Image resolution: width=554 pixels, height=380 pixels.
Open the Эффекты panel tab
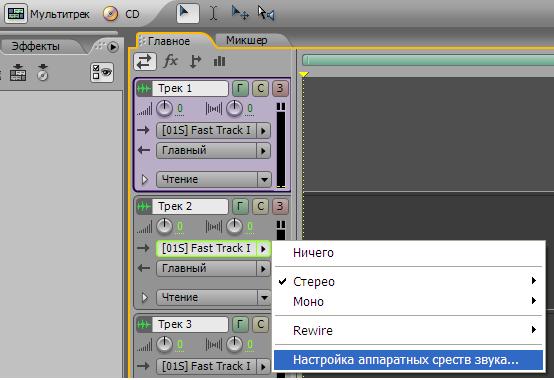point(35,46)
